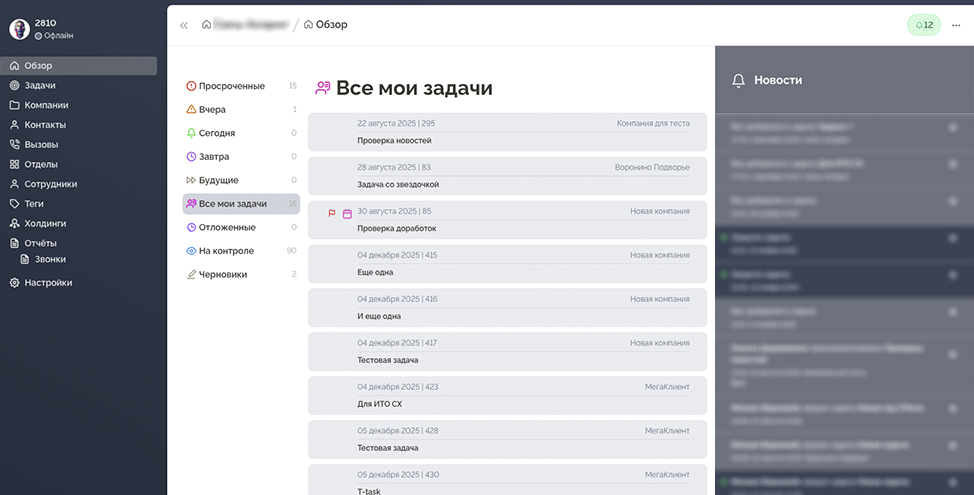The height and width of the screenshot is (495, 974).
Task: Click the bell icon beside Новости heading
Action: [x=738, y=80]
